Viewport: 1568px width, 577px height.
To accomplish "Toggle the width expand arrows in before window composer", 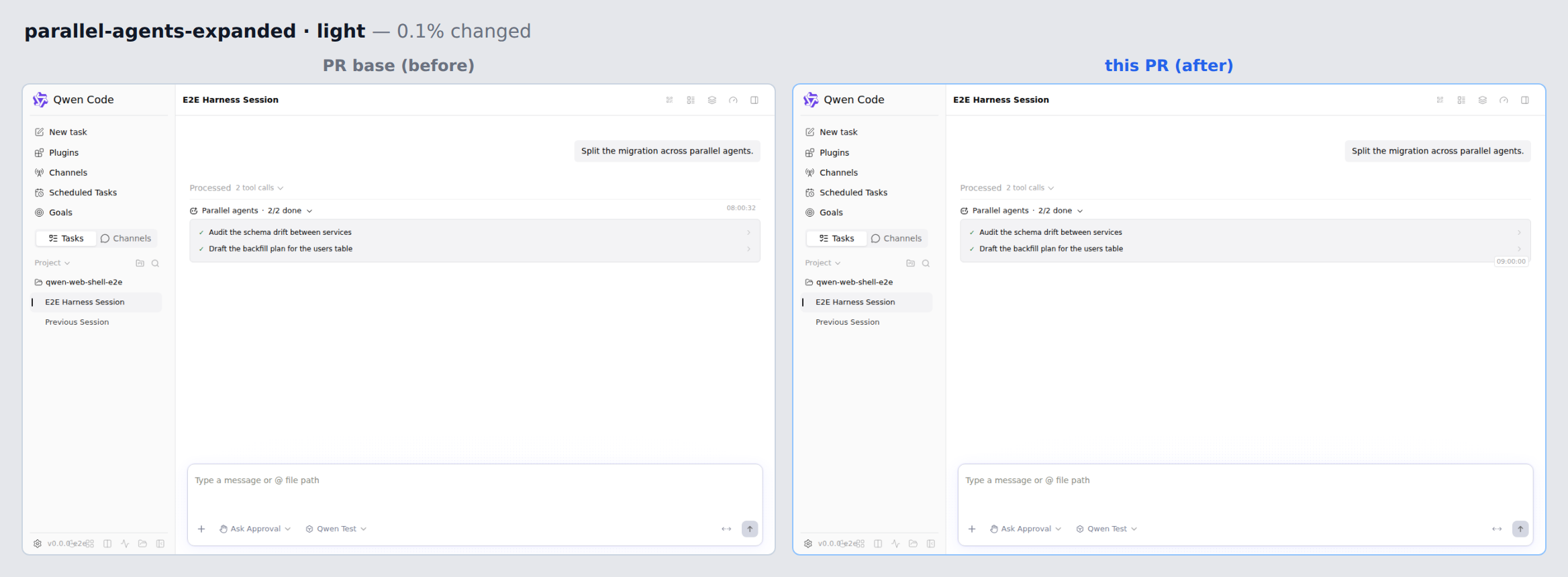I will pos(726,529).
